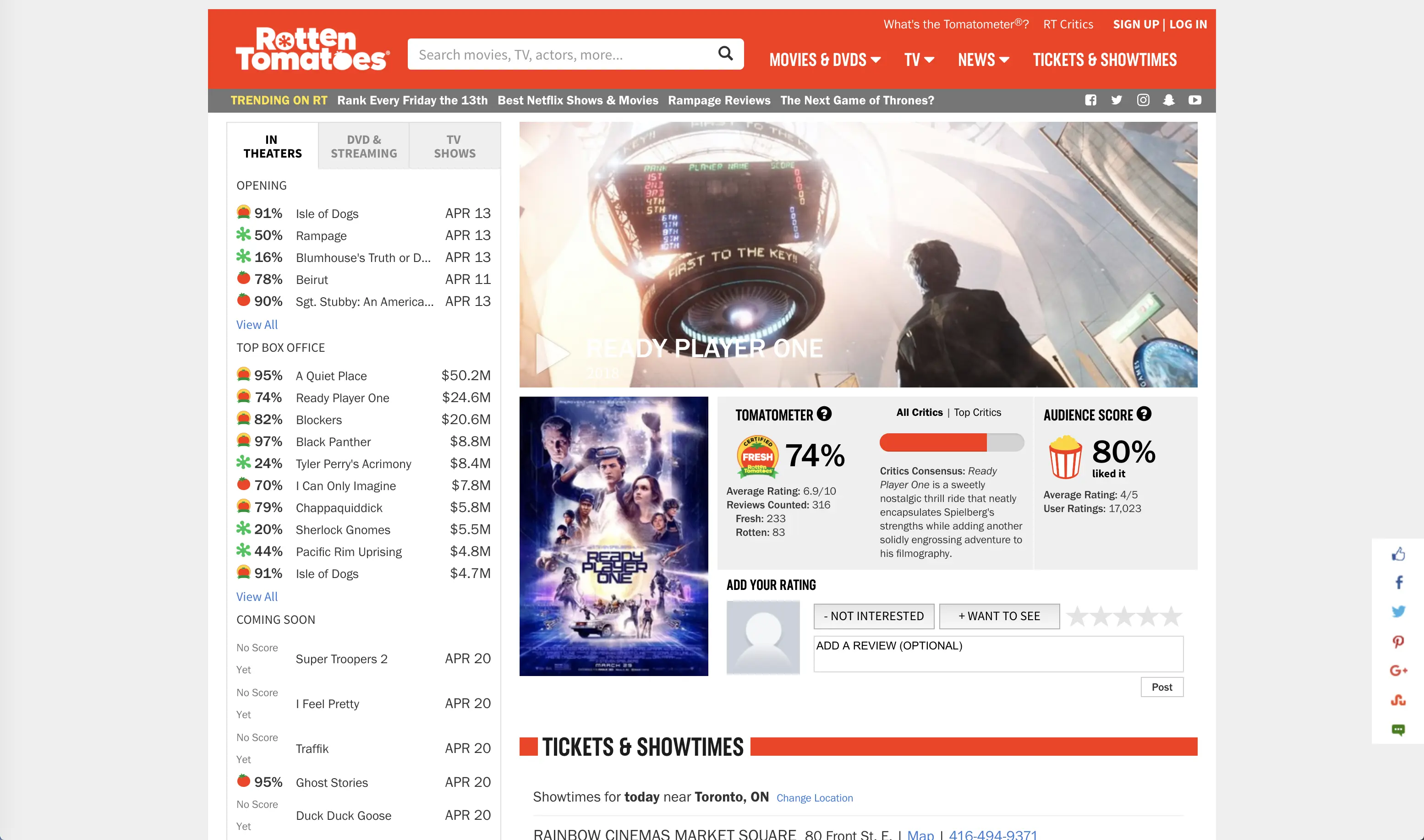Open the MOVIES & DVDS dropdown

825,60
